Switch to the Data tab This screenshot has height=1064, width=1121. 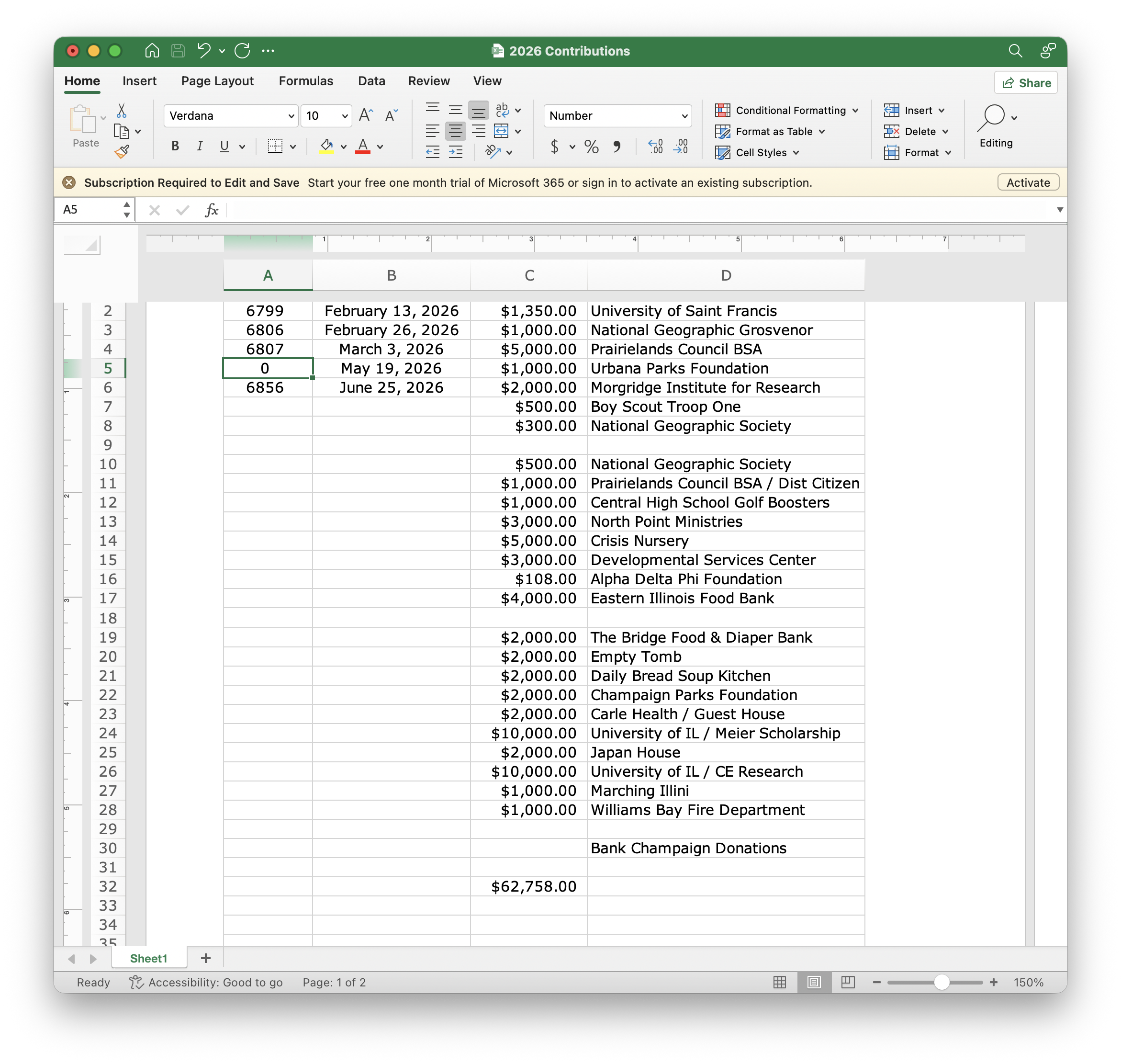(371, 81)
